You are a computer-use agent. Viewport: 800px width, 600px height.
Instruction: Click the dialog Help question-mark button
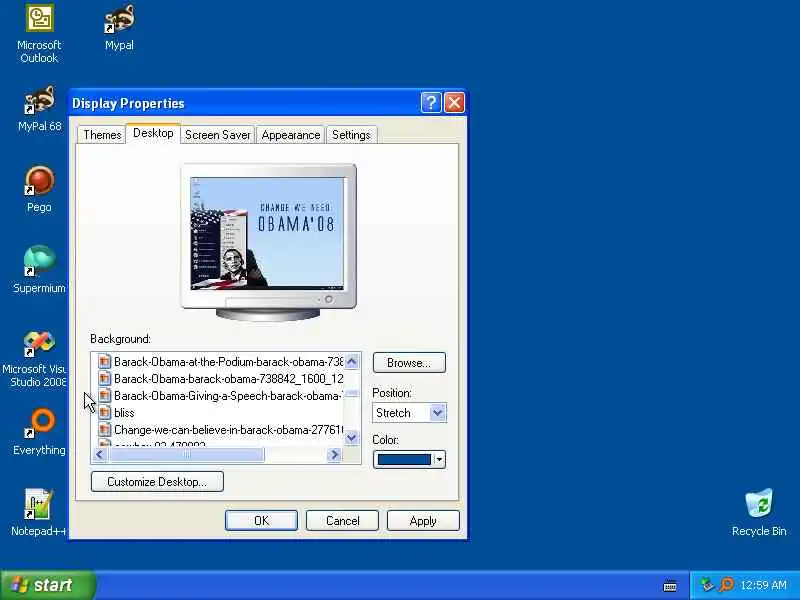(x=431, y=103)
